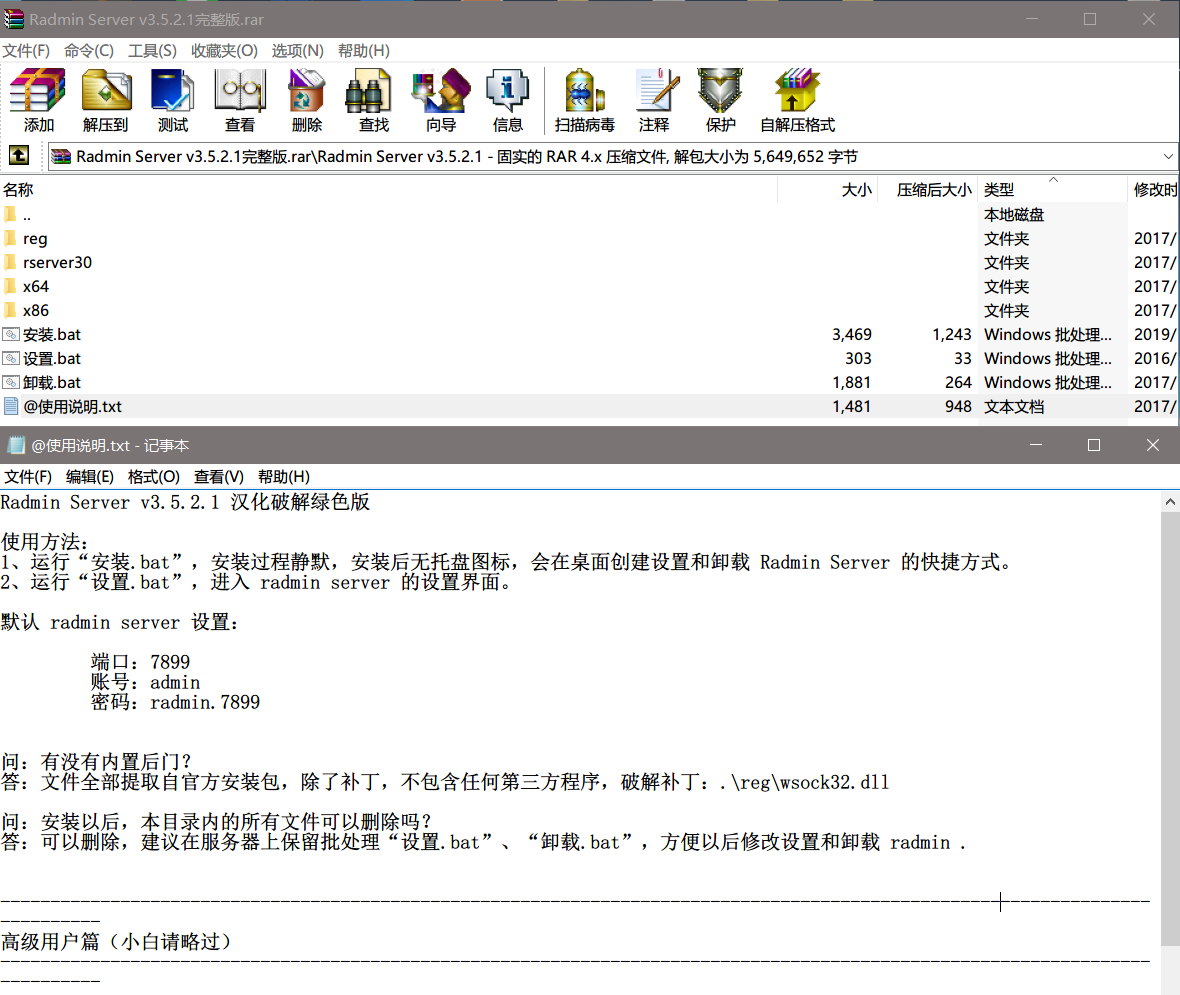Click the parent folder '..' icon
The height and width of the screenshot is (995, 1180).
pyautogui.click(x=10, y=215)
